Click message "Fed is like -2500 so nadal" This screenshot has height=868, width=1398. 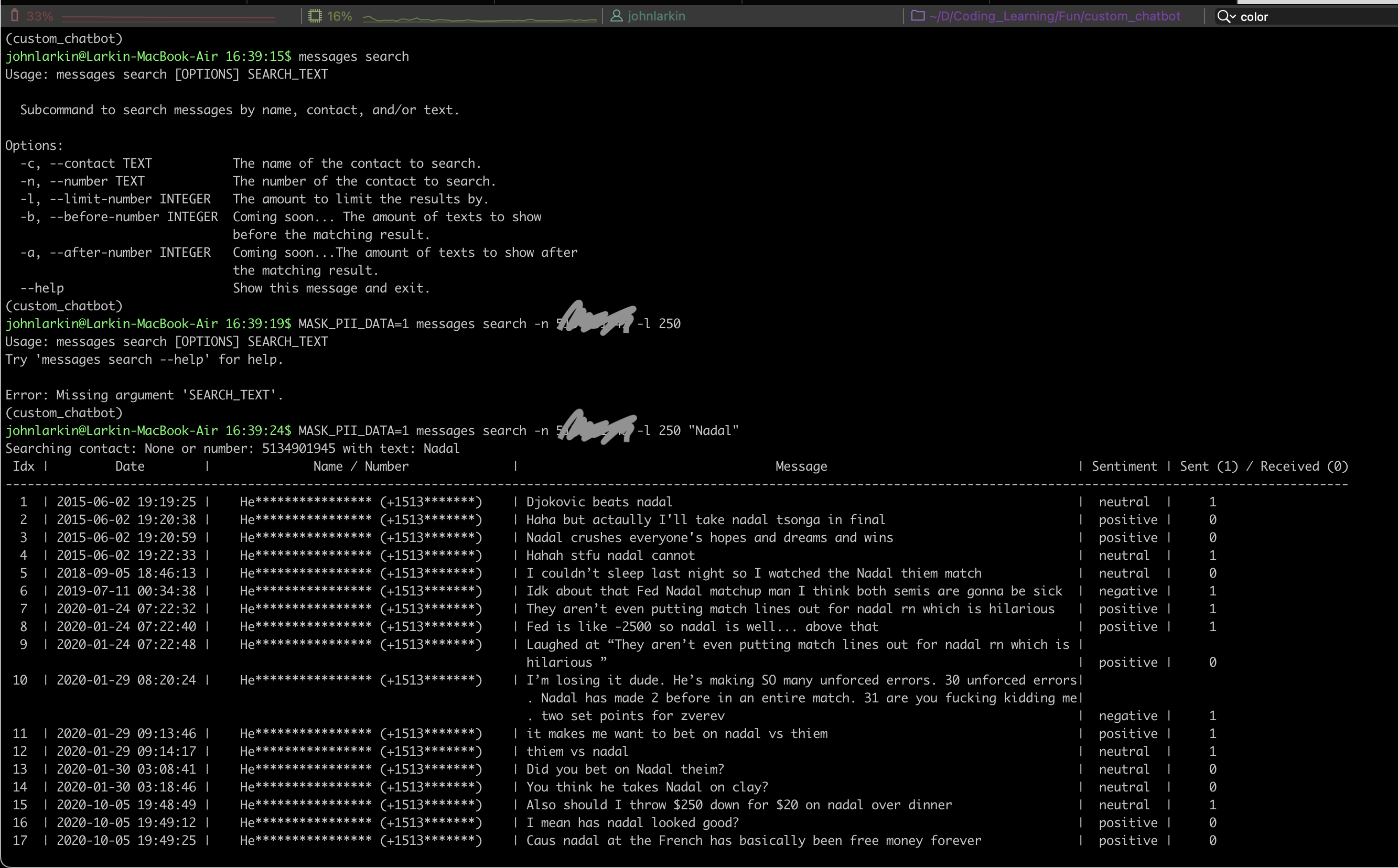[703, 626]
